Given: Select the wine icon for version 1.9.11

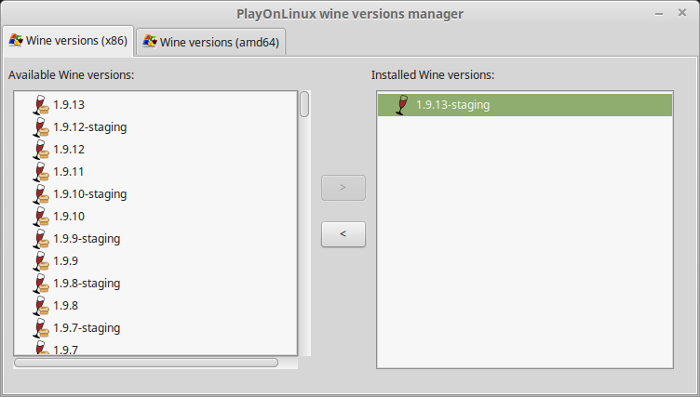Looking at the screenshot, I should click(x=41, y=172).
